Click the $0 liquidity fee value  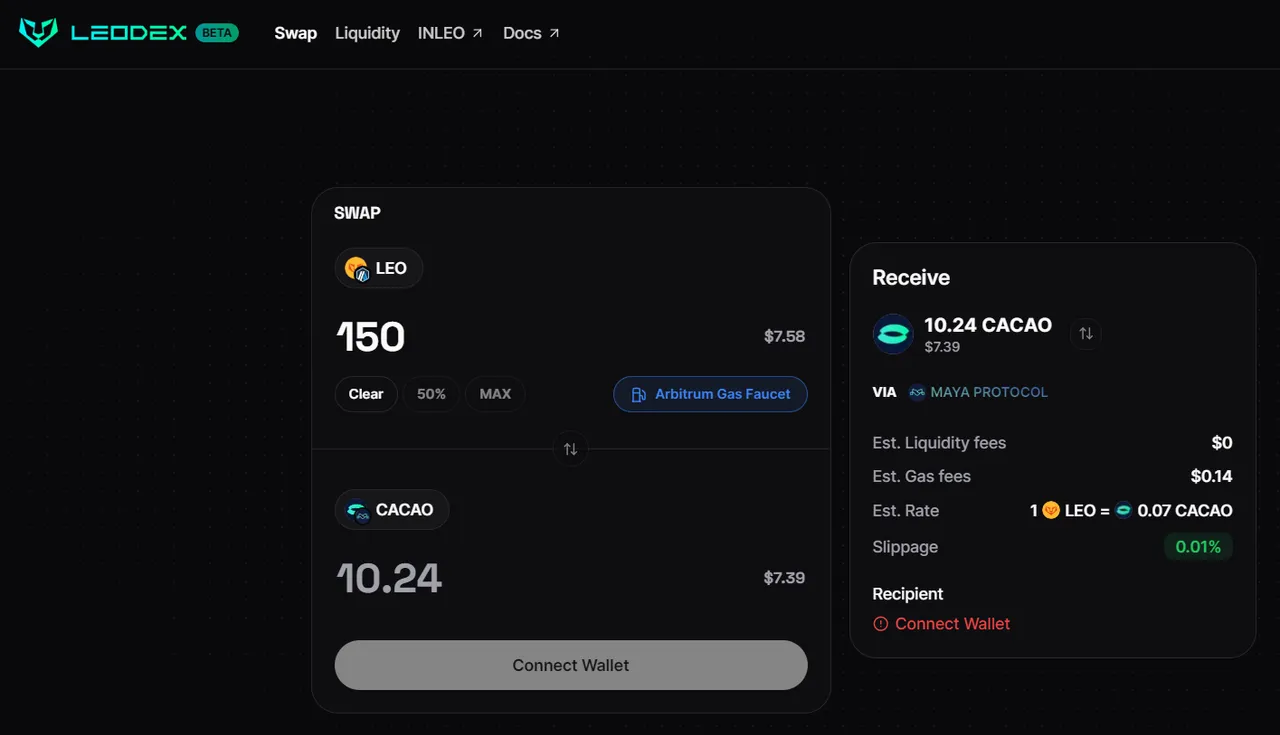[1222, 443]
